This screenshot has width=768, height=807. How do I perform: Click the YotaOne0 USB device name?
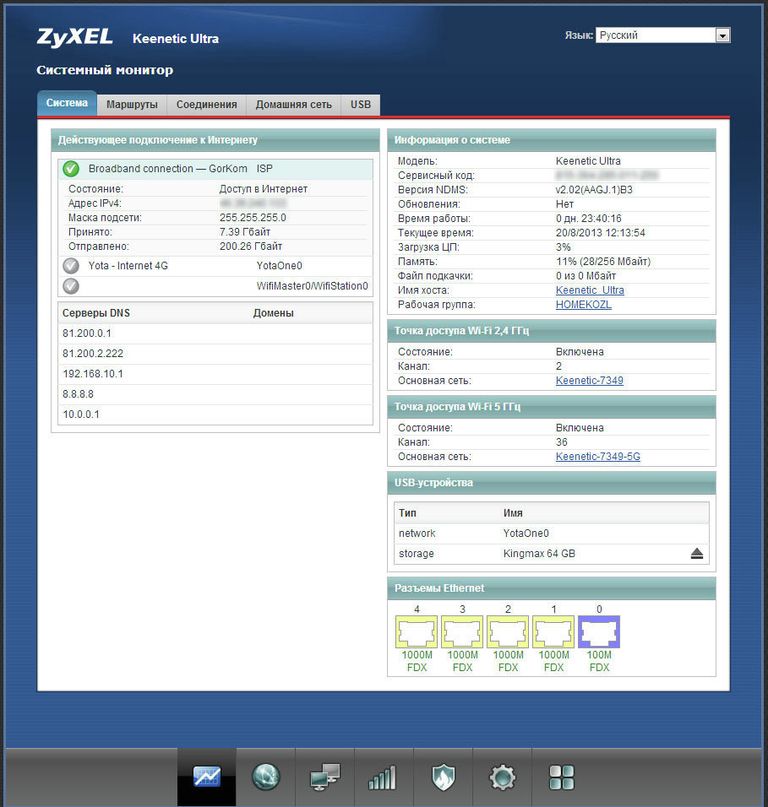(x=526, y=533)
